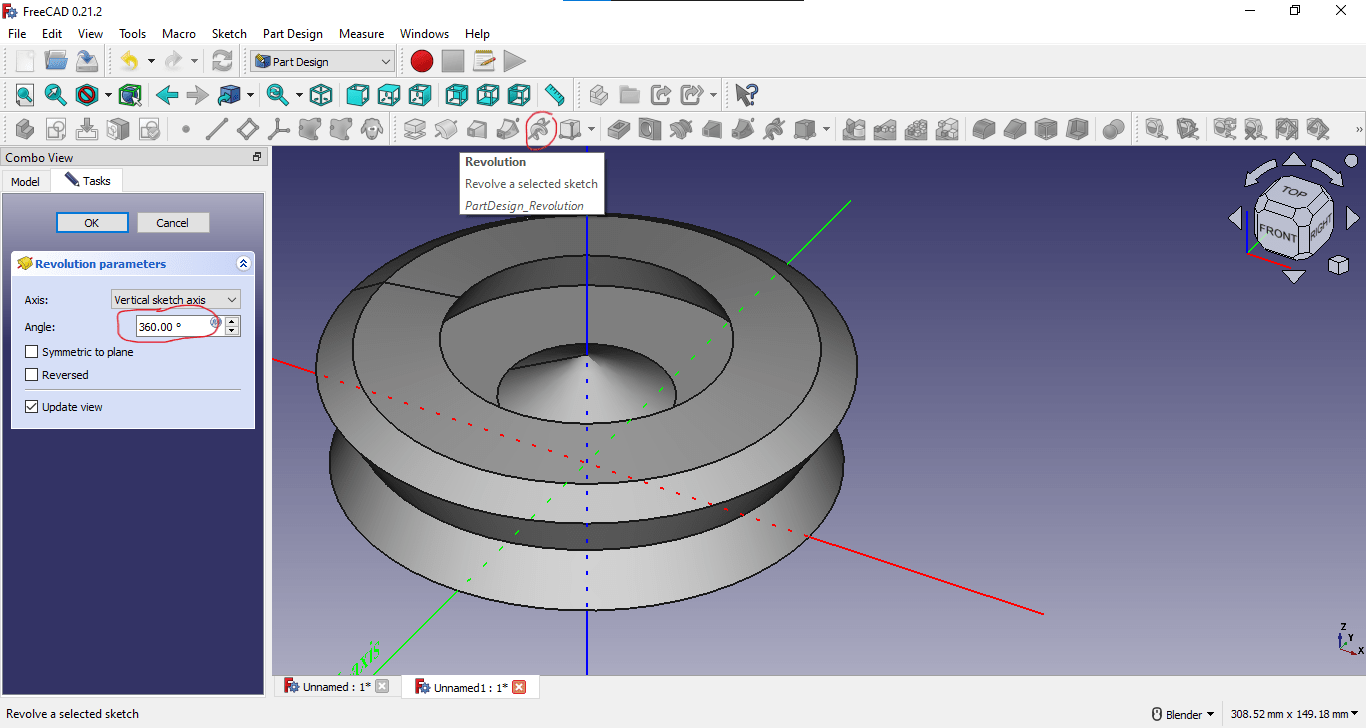Collapse the Revolution parameters section
Screen dimensions: 1366x728
click(x=243, y=264)
